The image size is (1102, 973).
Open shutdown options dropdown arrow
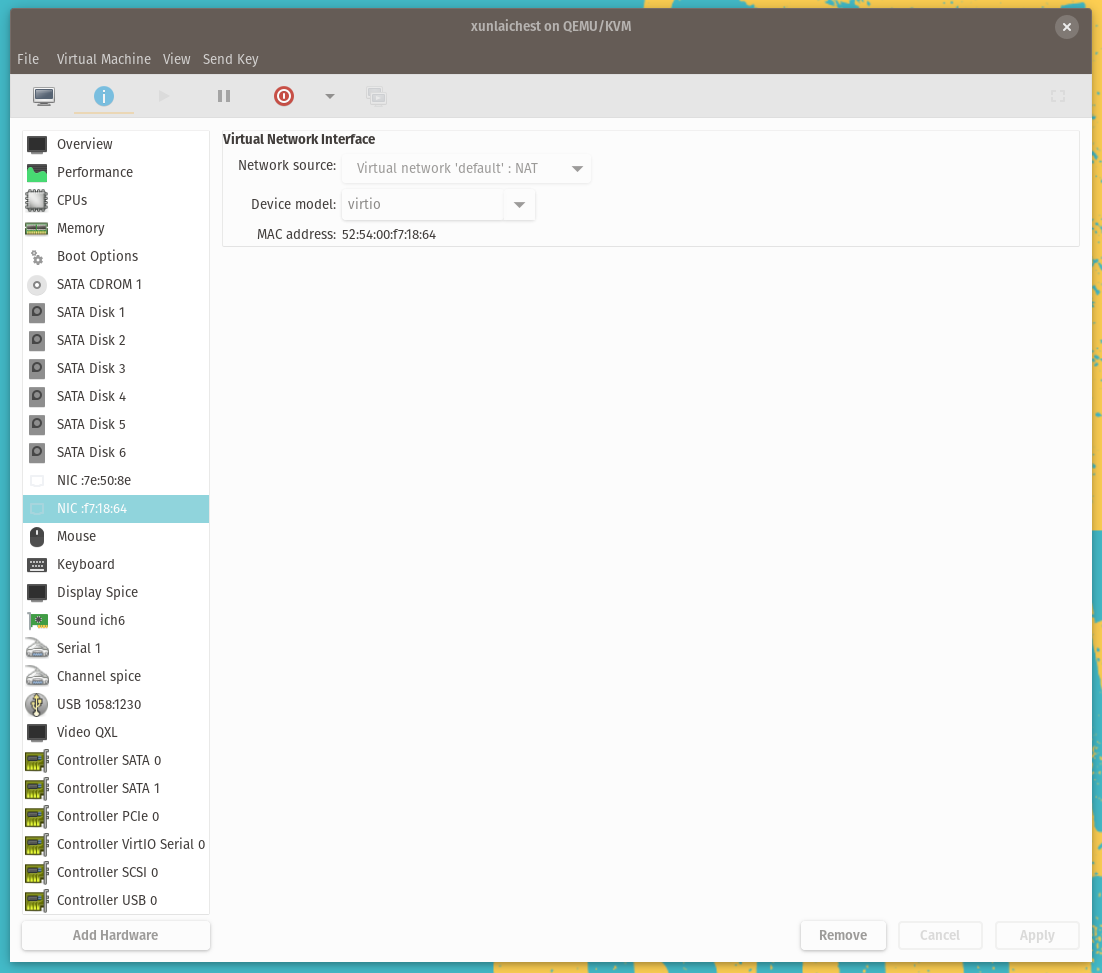tap(330, 96)
